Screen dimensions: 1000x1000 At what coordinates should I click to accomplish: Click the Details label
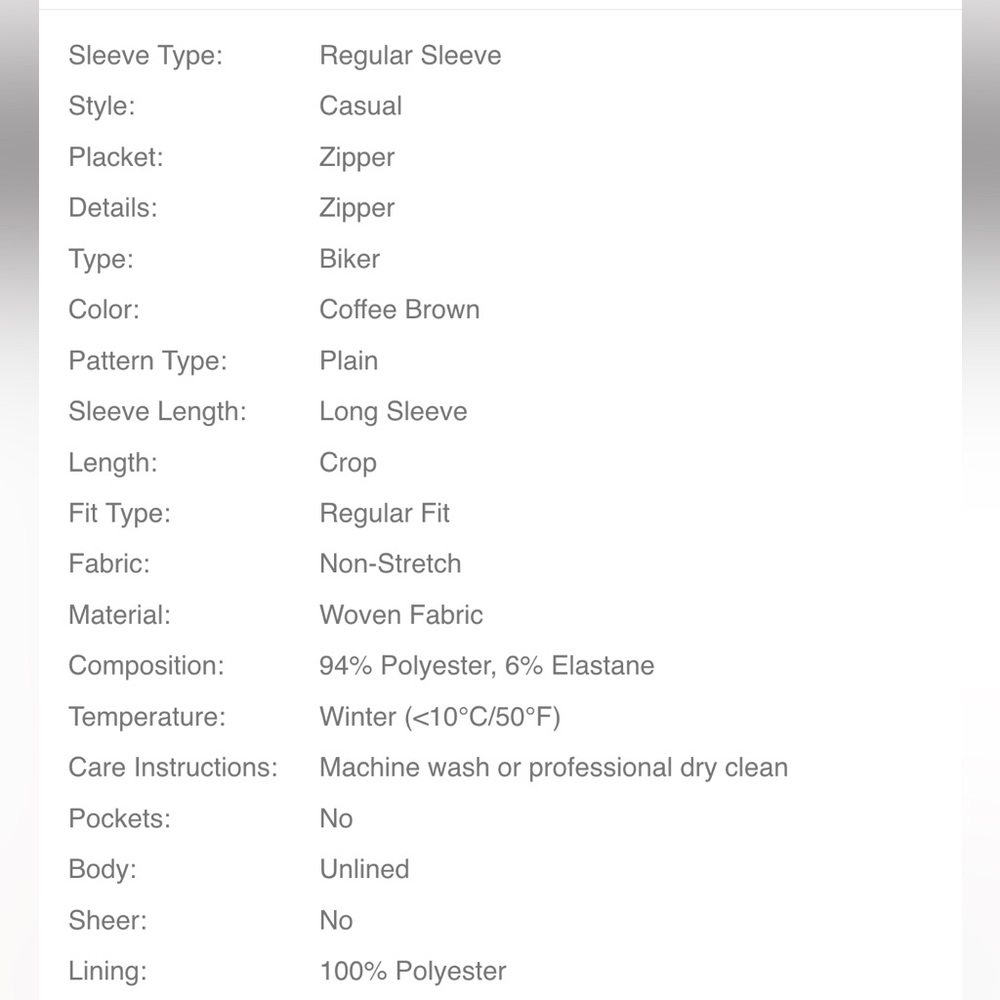tap(113, 208)
